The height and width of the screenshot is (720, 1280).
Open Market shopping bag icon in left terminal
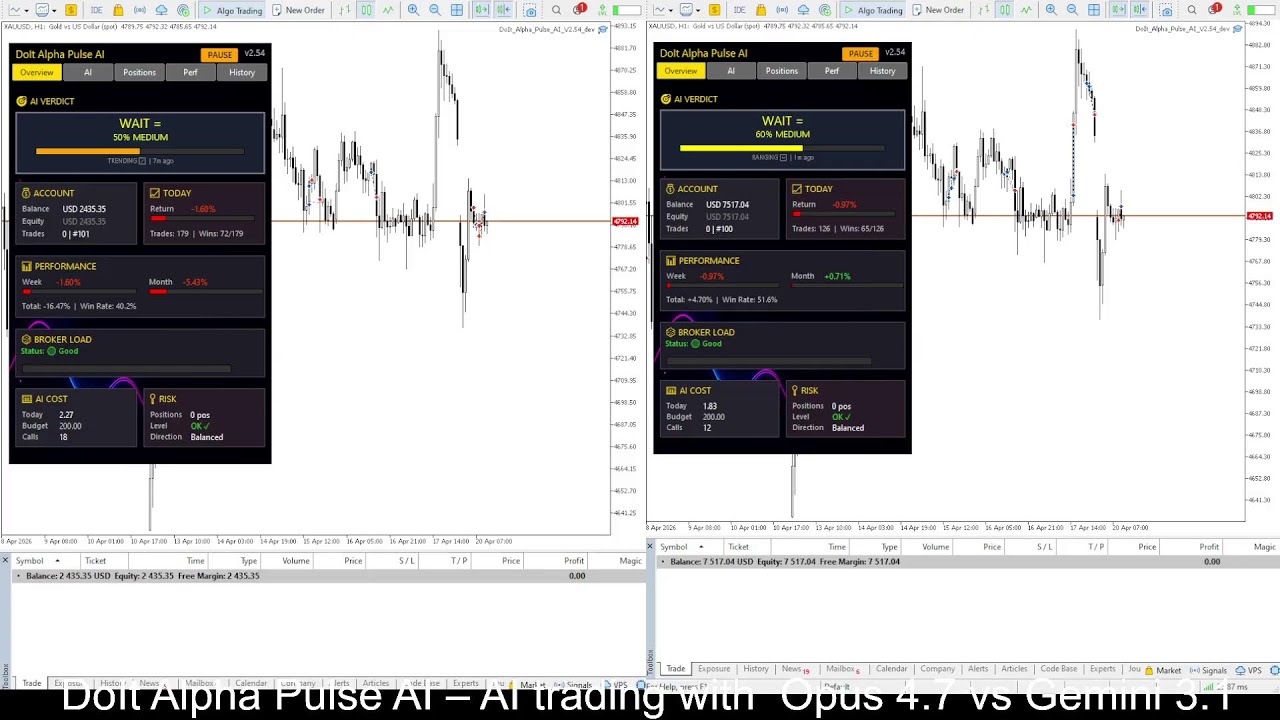click(118, 10)
